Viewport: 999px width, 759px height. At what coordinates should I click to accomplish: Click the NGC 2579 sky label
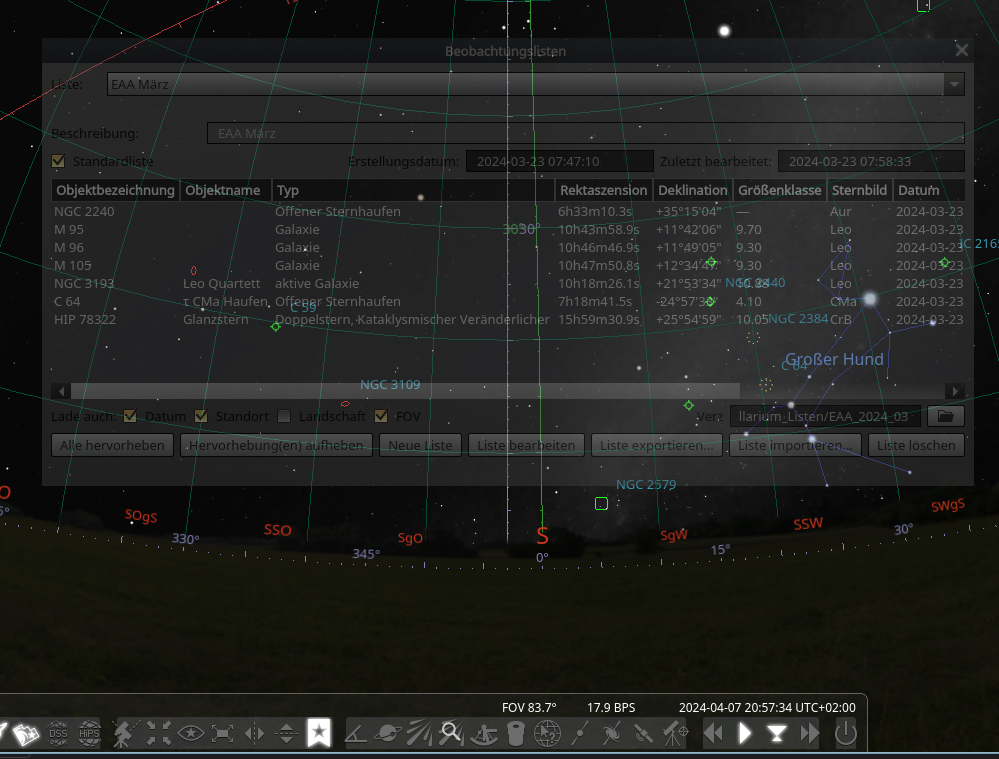click(x=646, y=484)
